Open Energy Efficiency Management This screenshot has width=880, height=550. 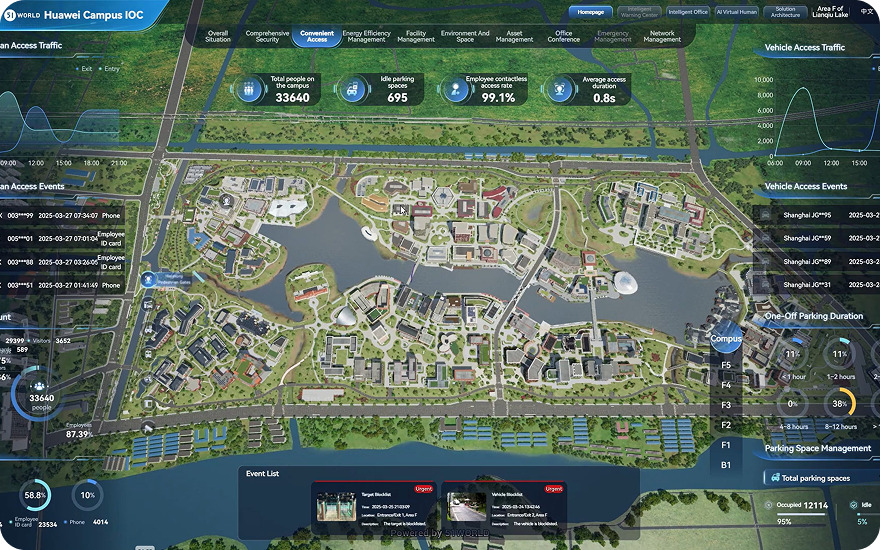(x=366, y=36)
